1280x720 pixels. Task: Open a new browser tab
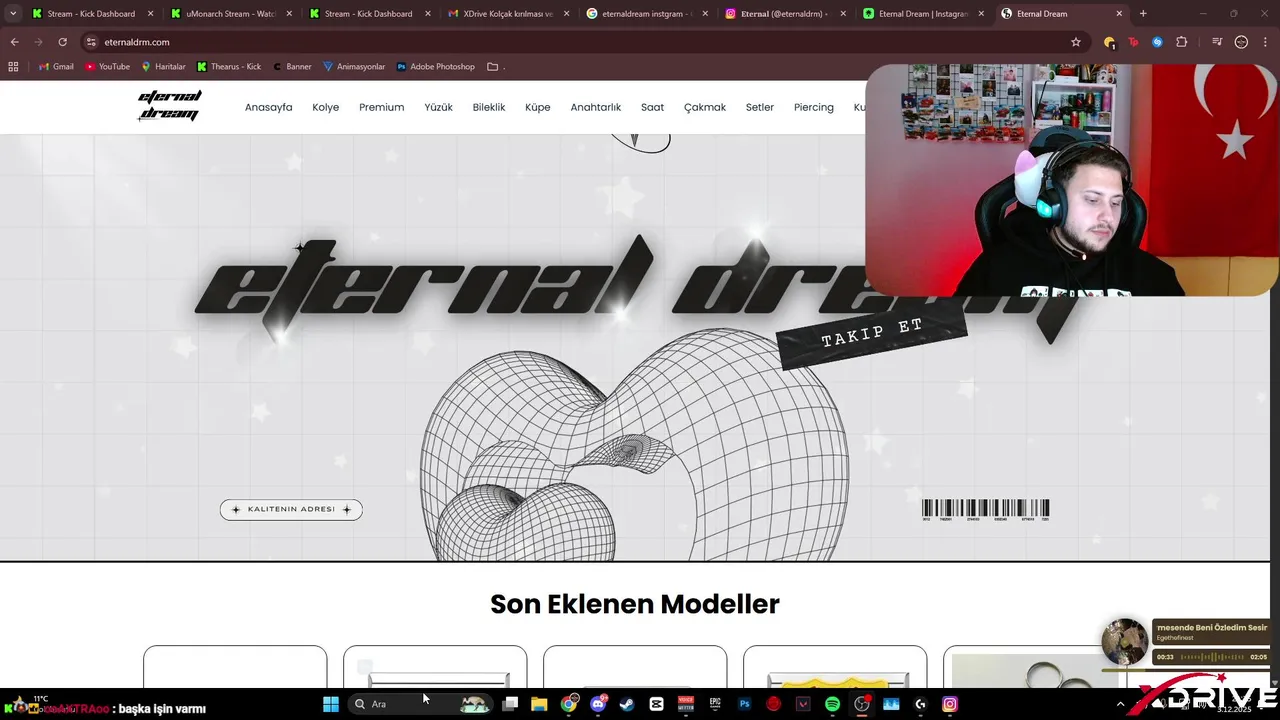tap(1143, 14)
